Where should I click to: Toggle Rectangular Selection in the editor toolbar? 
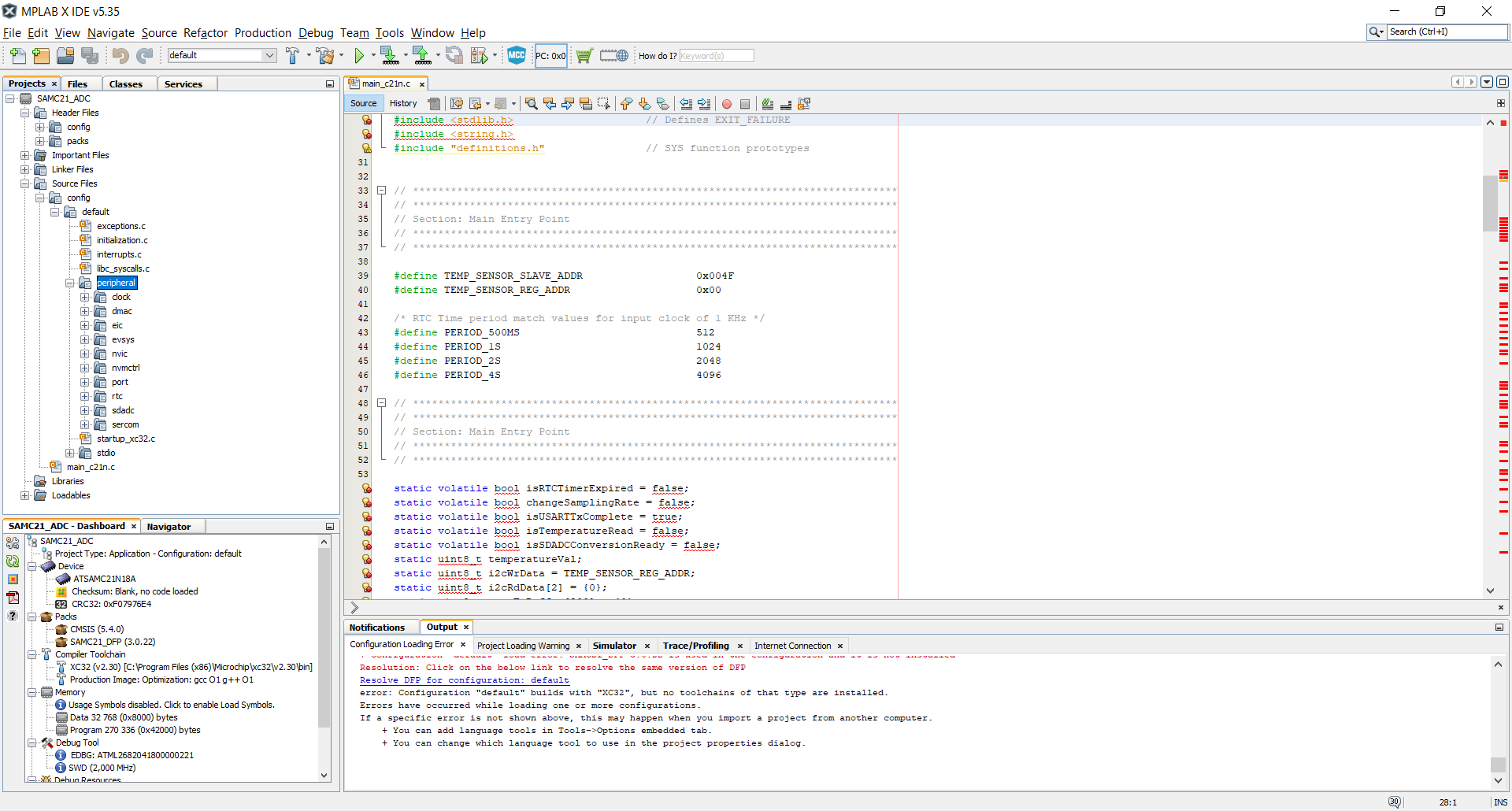tap(604, 103)
